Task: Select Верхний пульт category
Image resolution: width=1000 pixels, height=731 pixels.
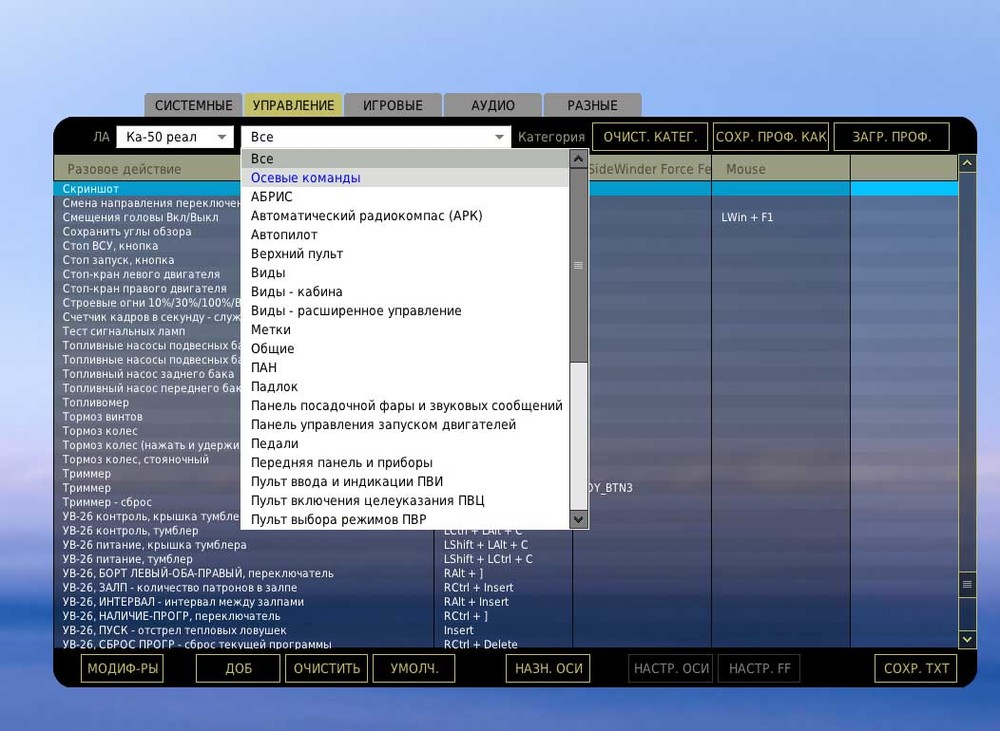Action: point(405,254)
